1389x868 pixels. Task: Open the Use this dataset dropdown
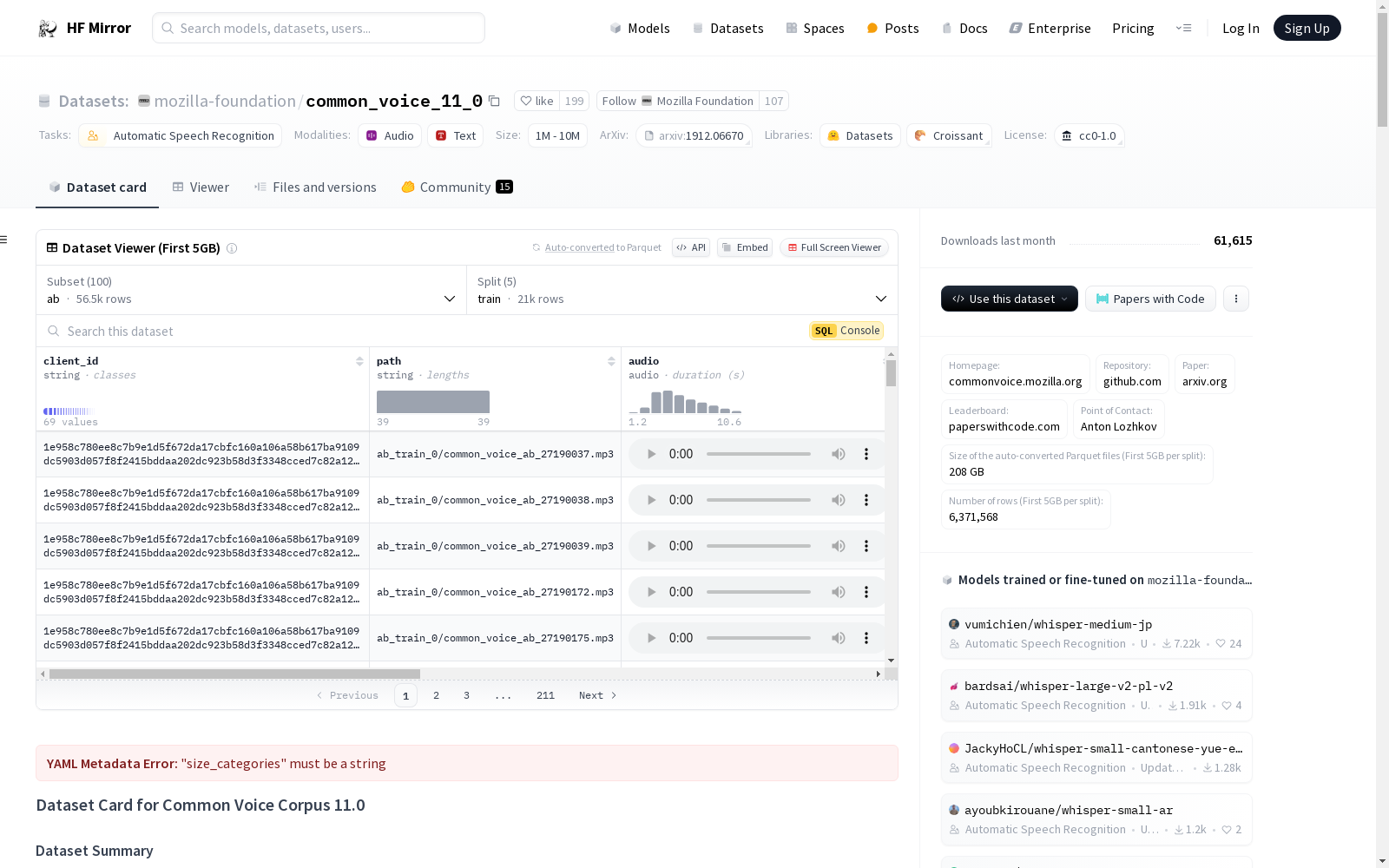tap(1010, 299)
